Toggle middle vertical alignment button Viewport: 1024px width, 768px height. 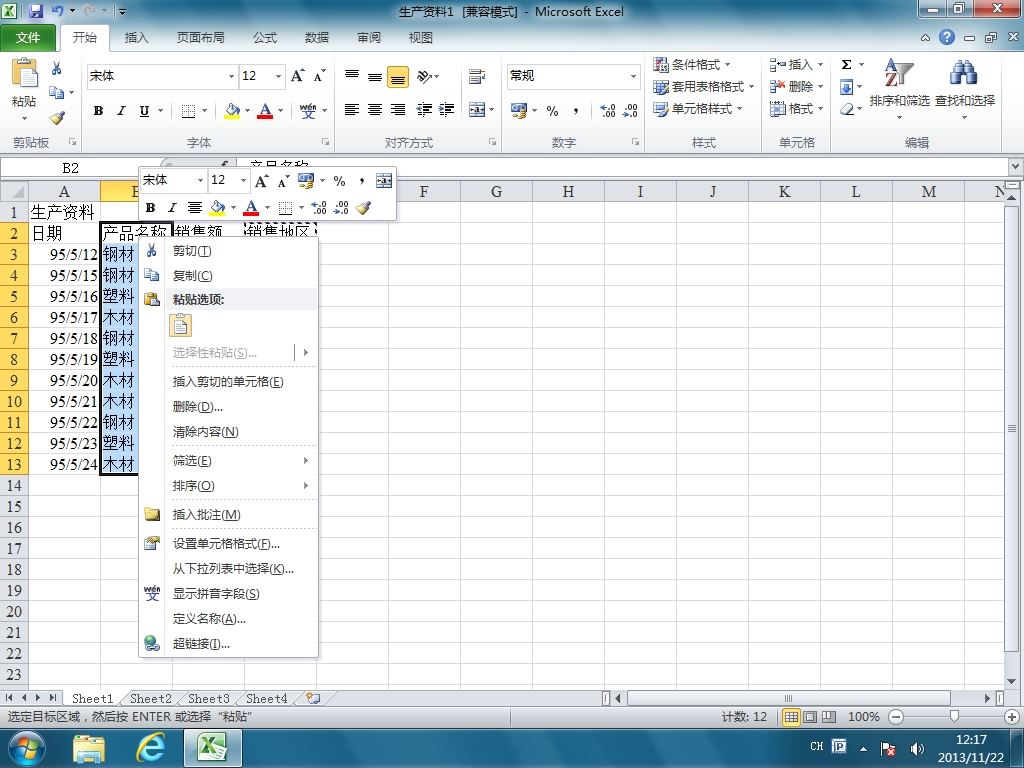click(375, 76)
